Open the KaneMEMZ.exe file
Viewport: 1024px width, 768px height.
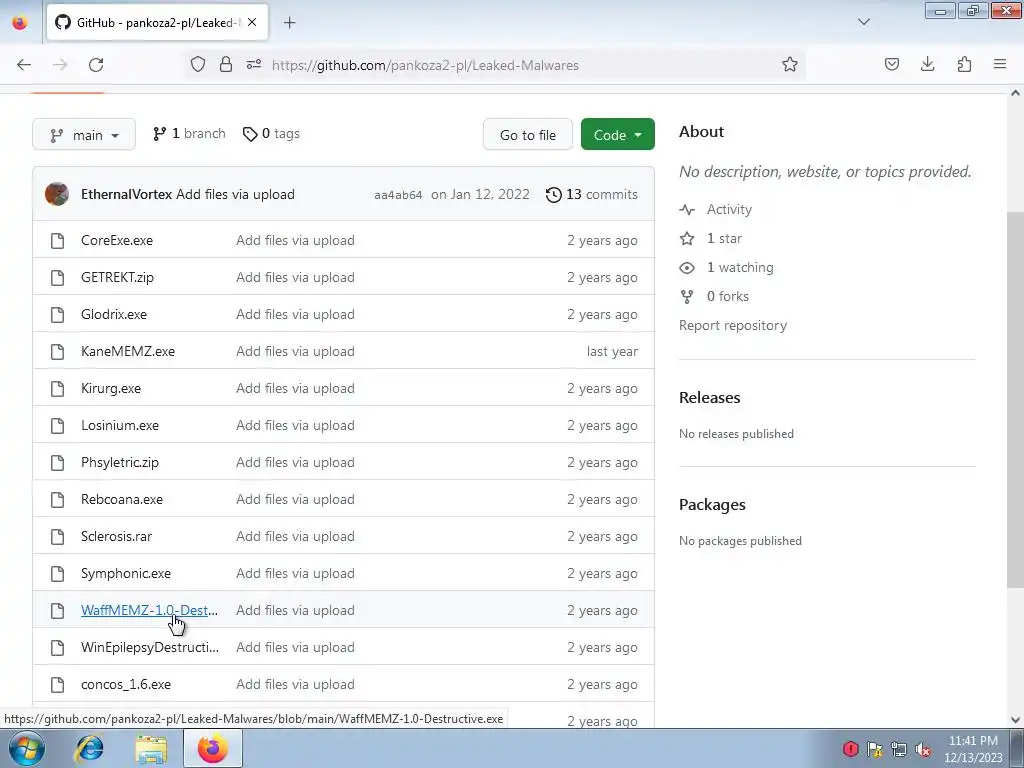point(128,351)
